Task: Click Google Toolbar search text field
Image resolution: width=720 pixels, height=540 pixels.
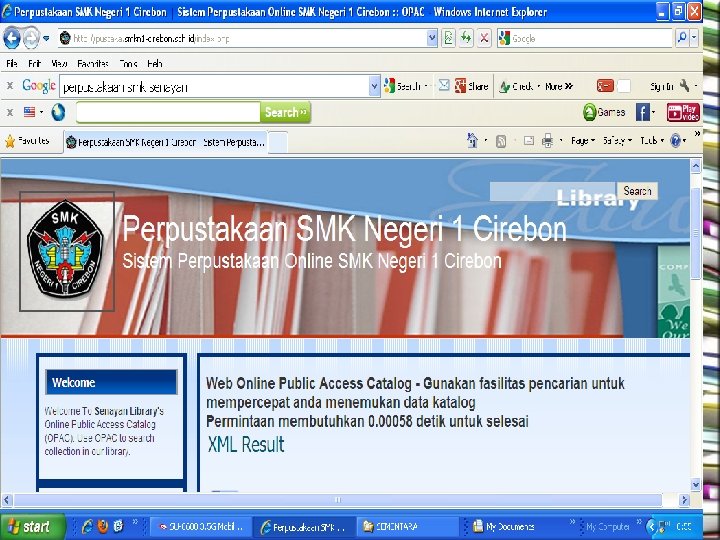Action: pos(214,87)
